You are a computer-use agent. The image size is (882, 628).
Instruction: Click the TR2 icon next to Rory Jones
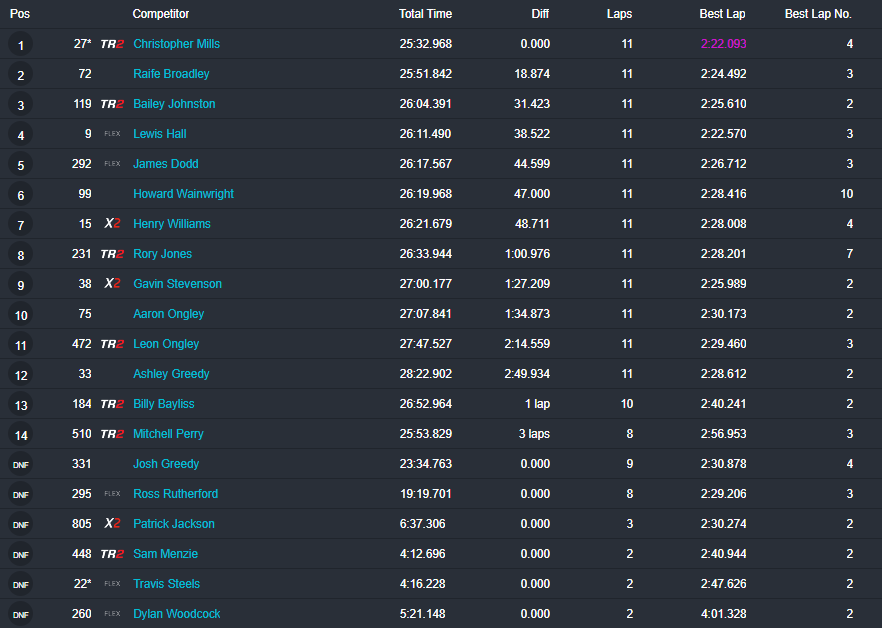click(112, 254)
